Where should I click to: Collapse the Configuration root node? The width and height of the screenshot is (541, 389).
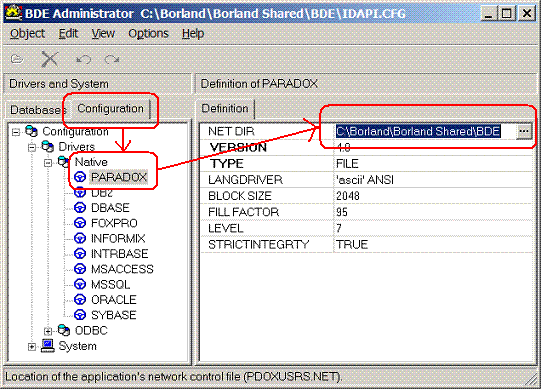pyautogui.click(x=16, y=132)
